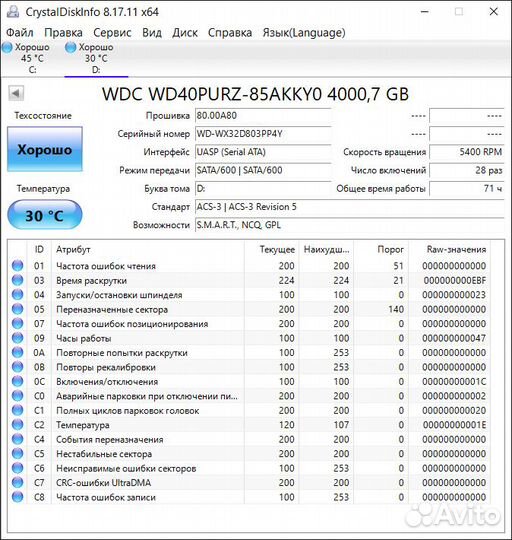The image size is (512, 540).
Task: Click the Наихудш... column header
Action: (x=326, y=249)
